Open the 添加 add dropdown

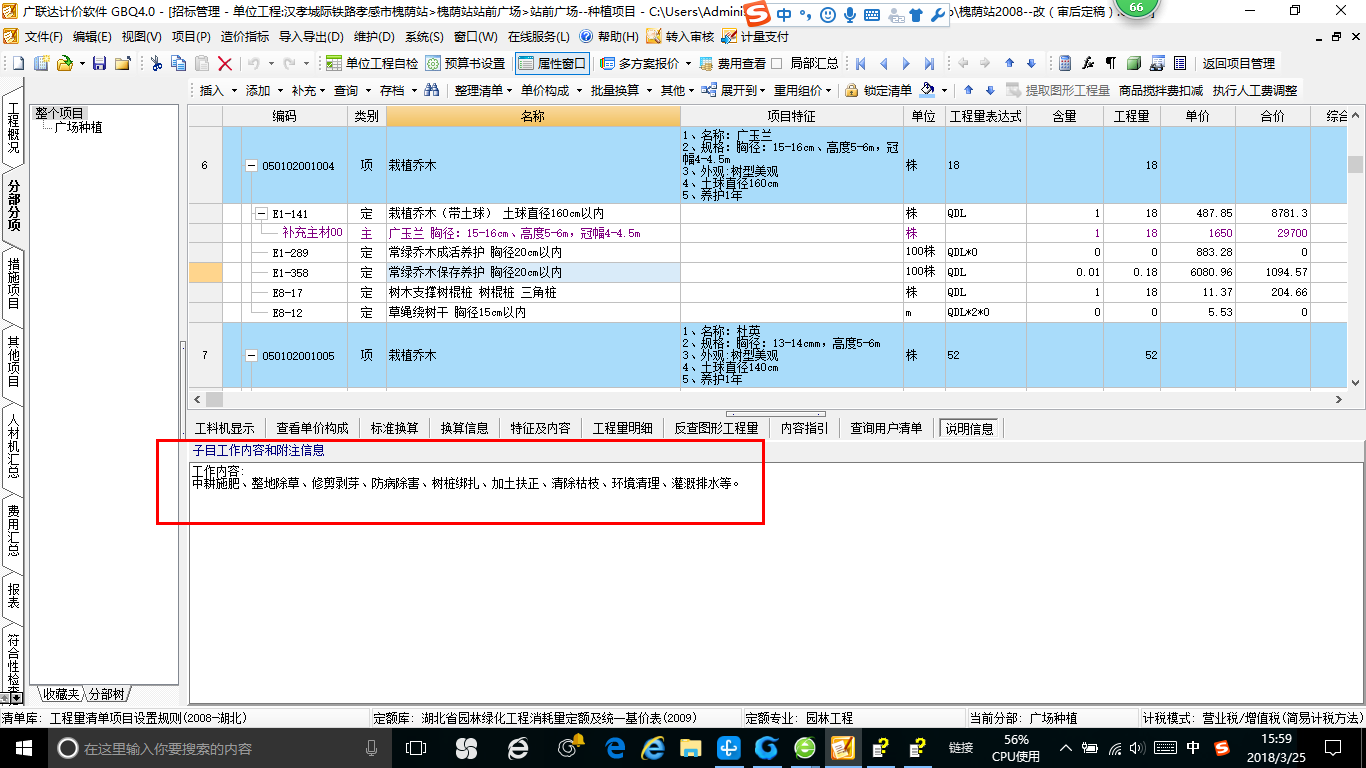pyautogui.click(x=264, y=90)
